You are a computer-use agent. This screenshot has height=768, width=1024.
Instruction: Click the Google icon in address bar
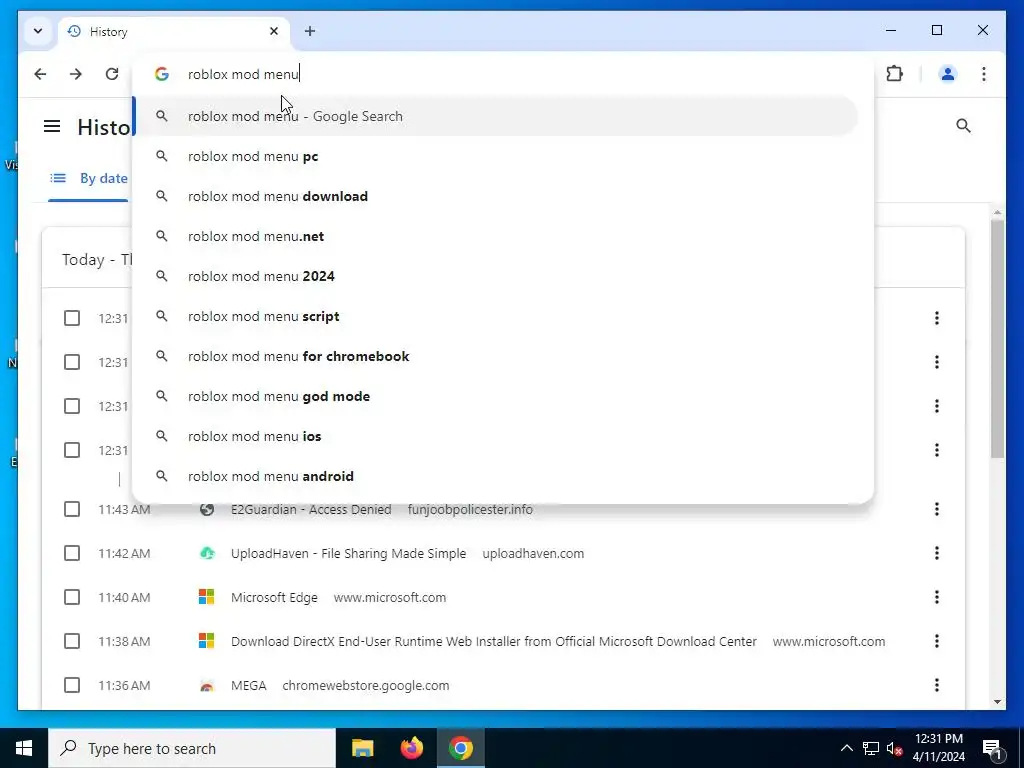[x=162, y=74]
